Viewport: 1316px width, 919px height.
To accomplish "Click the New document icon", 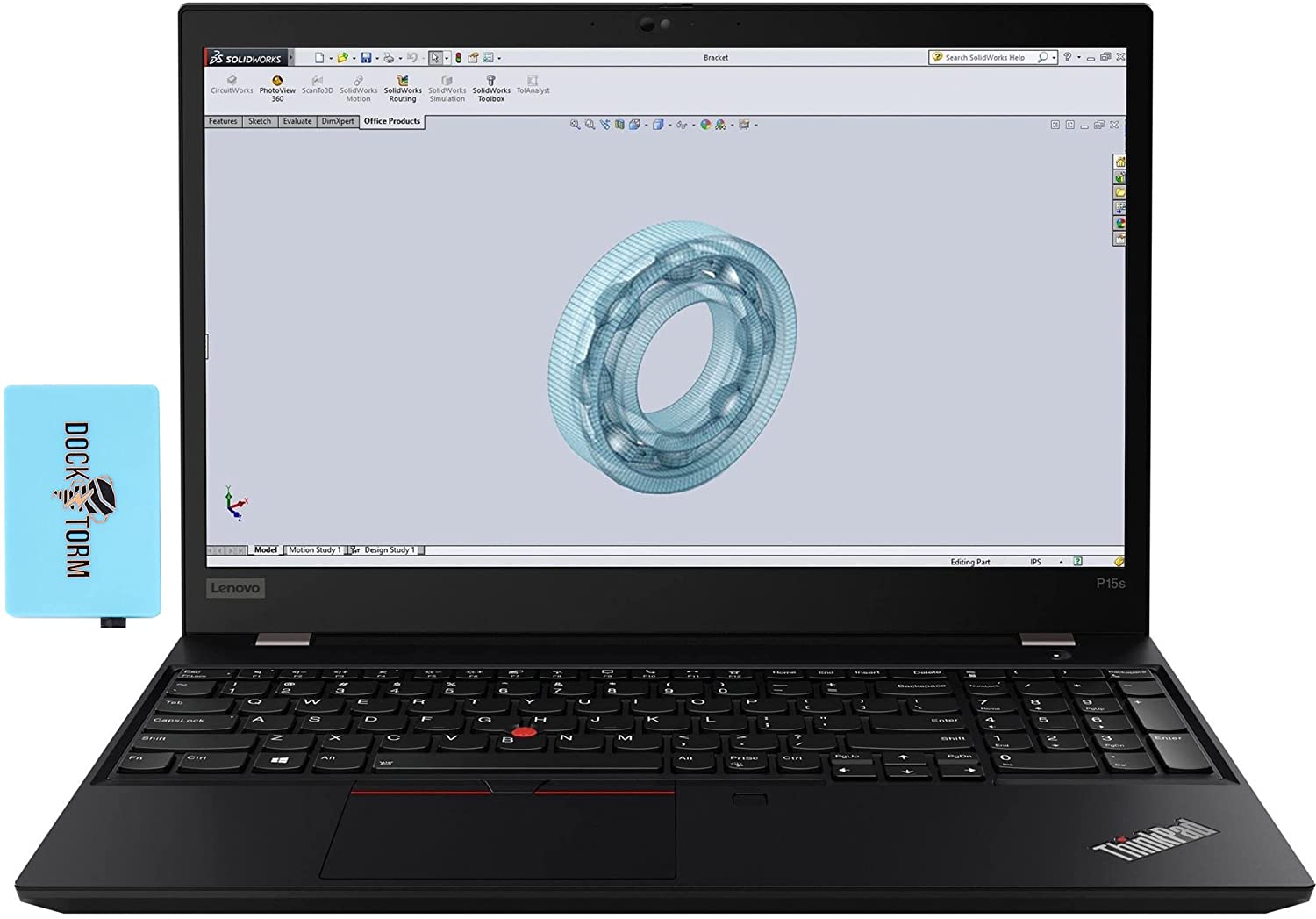I will coord(319,58).
